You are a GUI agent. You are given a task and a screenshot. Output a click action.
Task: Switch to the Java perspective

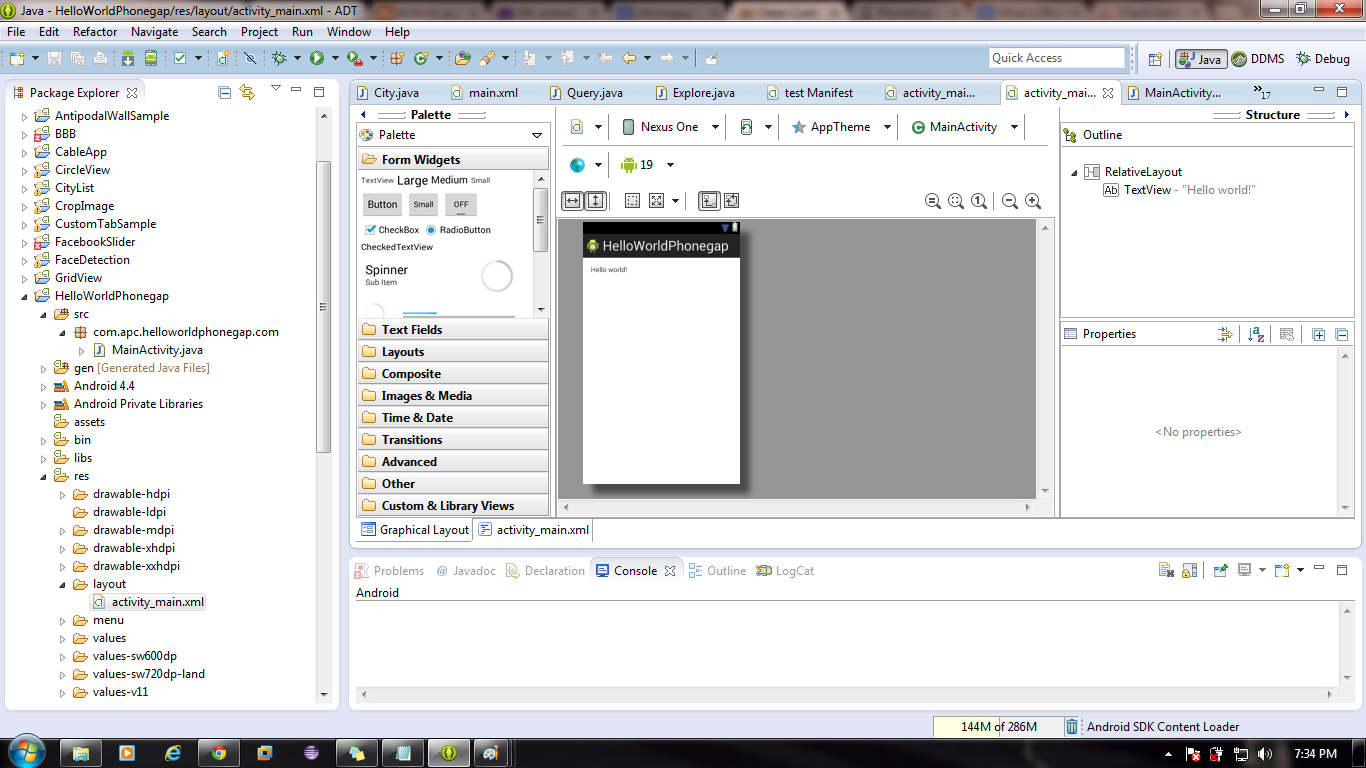pos(1200,59)
